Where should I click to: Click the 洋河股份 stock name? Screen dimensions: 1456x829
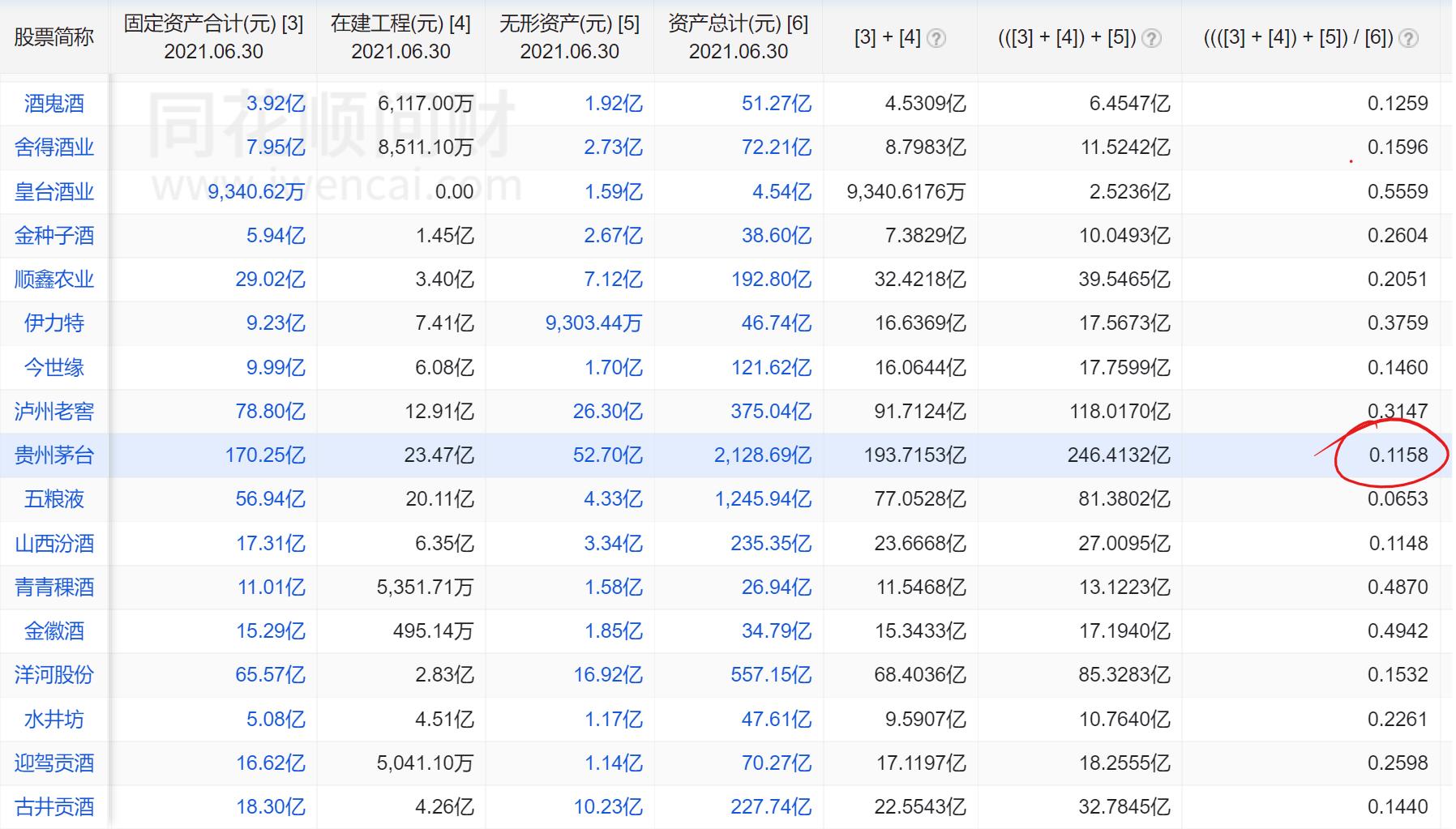coord(54,675)
